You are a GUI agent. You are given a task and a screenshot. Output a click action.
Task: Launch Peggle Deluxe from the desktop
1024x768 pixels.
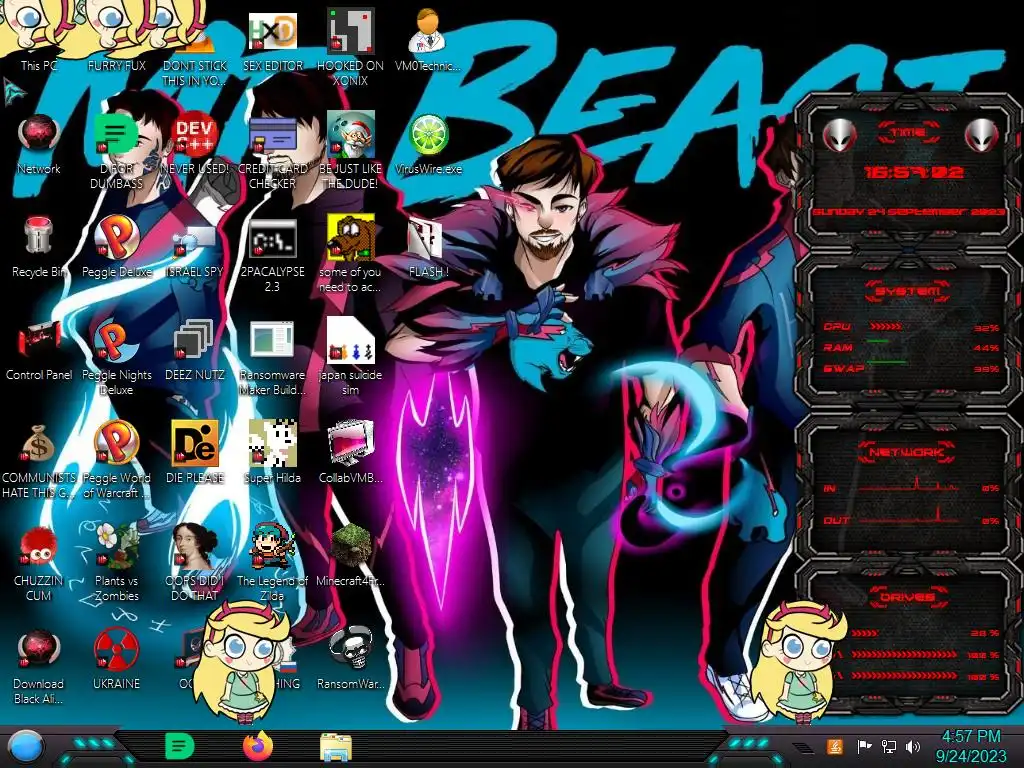[116, 247]
